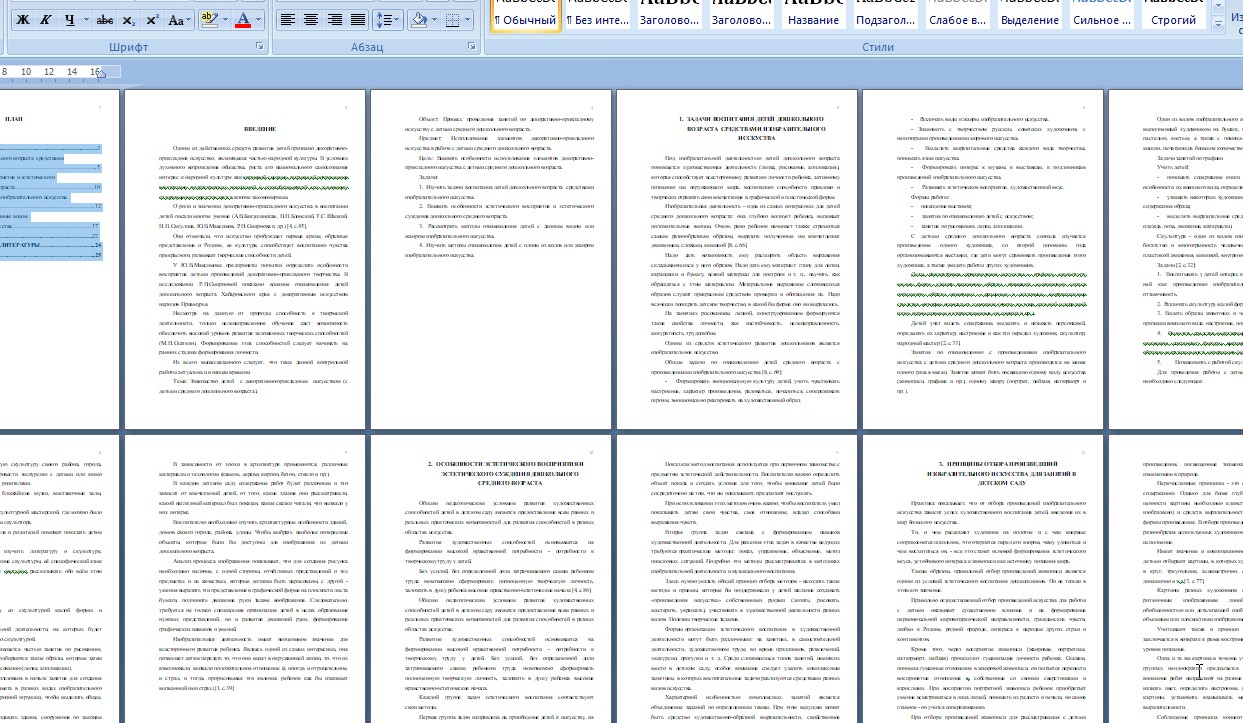Click the text highlight color button

208,20
